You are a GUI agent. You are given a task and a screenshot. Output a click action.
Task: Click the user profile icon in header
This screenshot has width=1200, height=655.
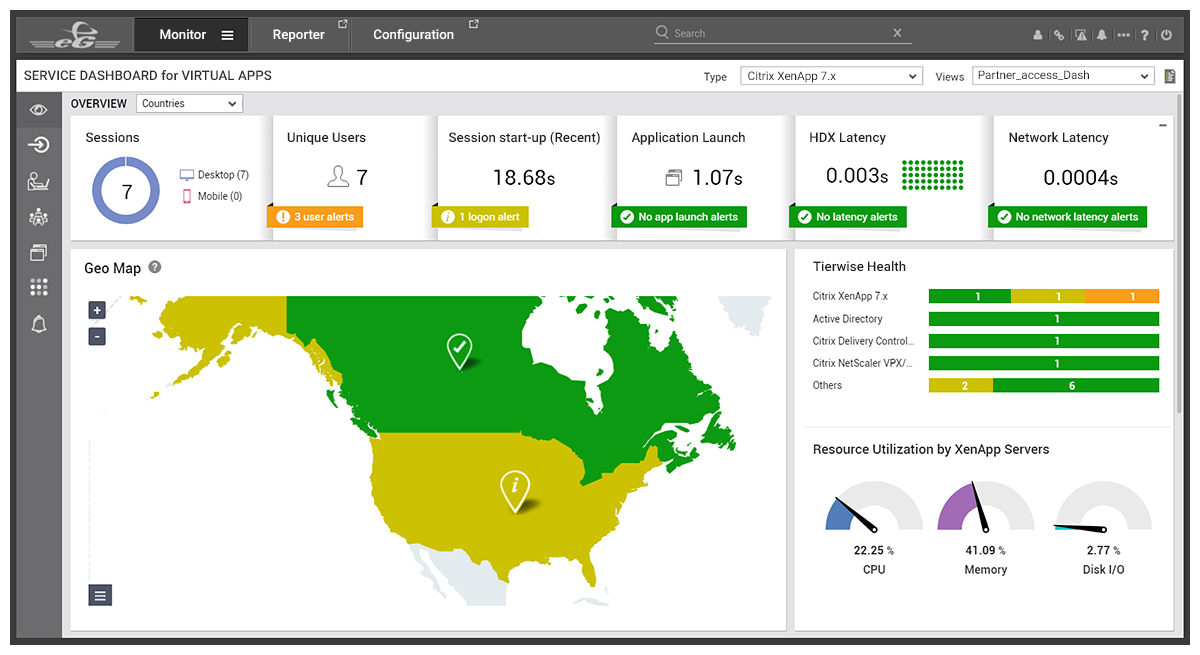click(1037, 35)
